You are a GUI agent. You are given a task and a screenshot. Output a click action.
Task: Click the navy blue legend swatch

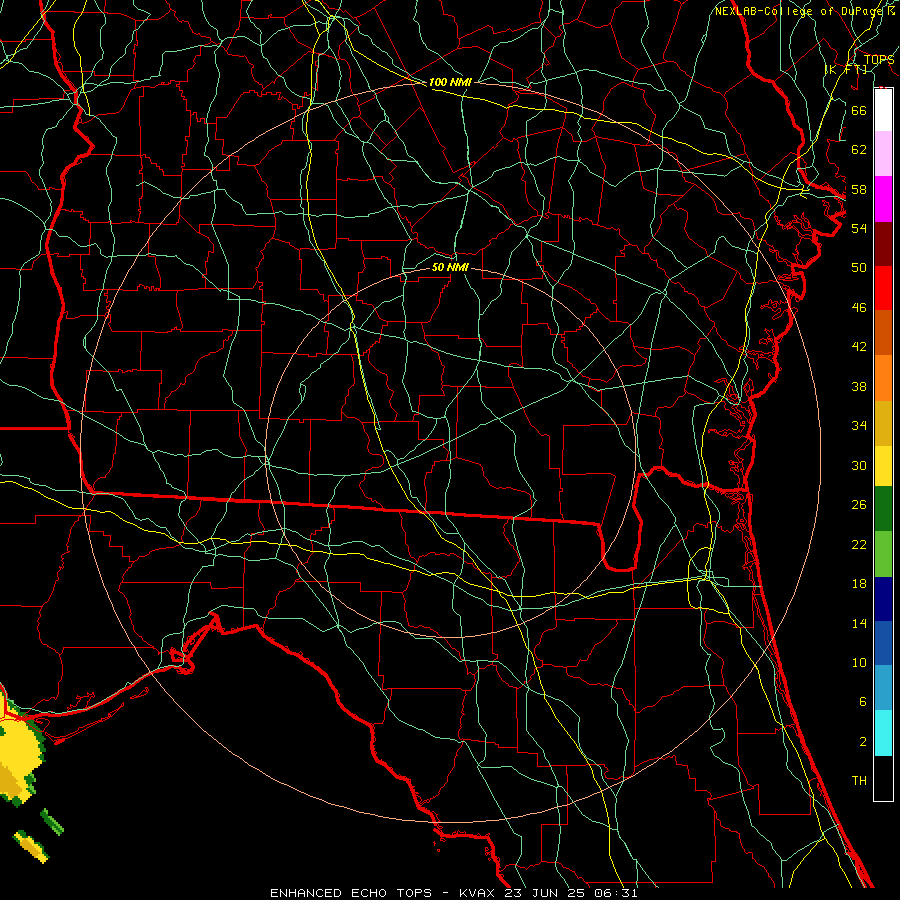coord(883,599)
